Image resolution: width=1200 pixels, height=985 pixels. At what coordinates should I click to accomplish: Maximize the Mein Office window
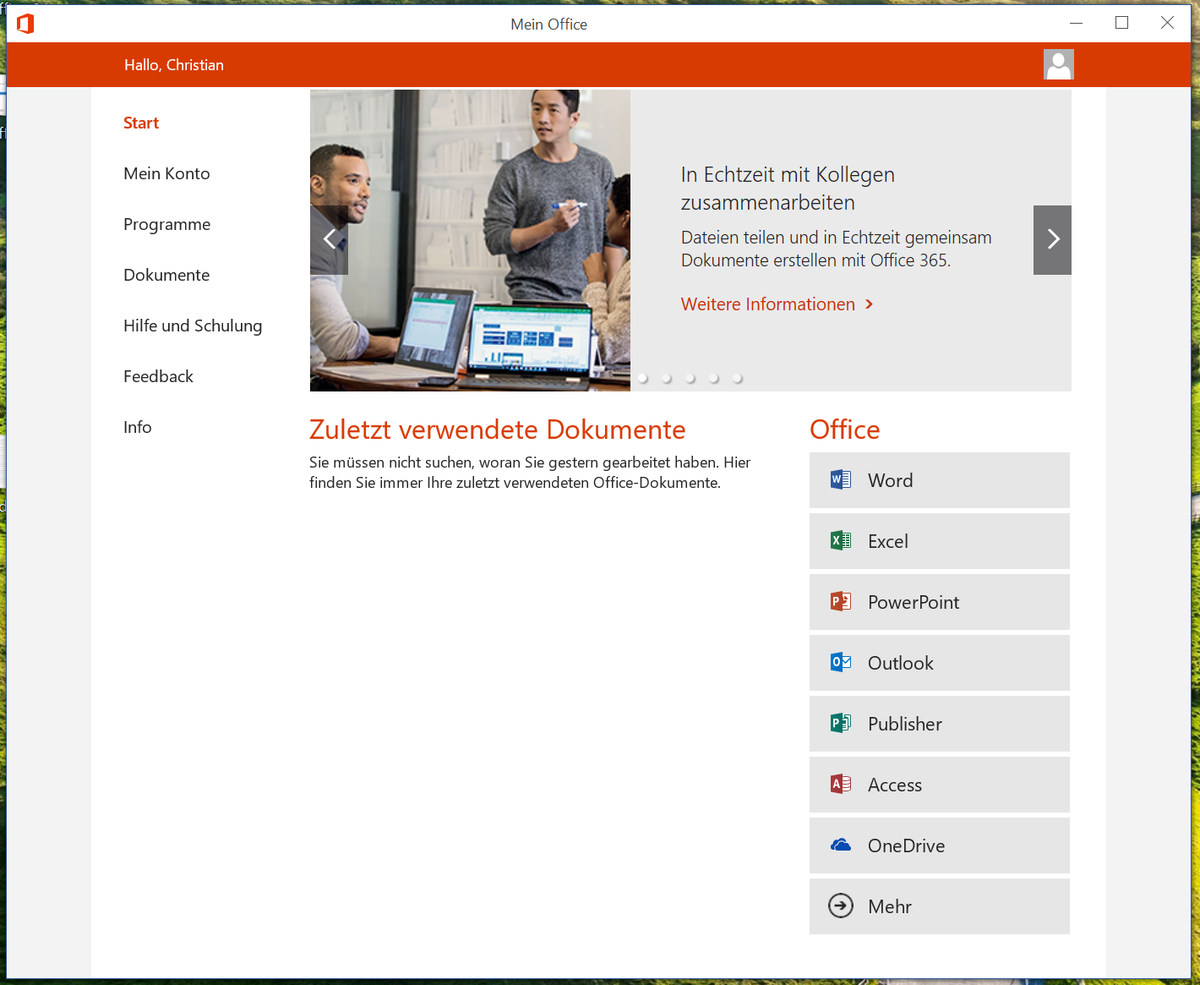tap(1122, 23)
